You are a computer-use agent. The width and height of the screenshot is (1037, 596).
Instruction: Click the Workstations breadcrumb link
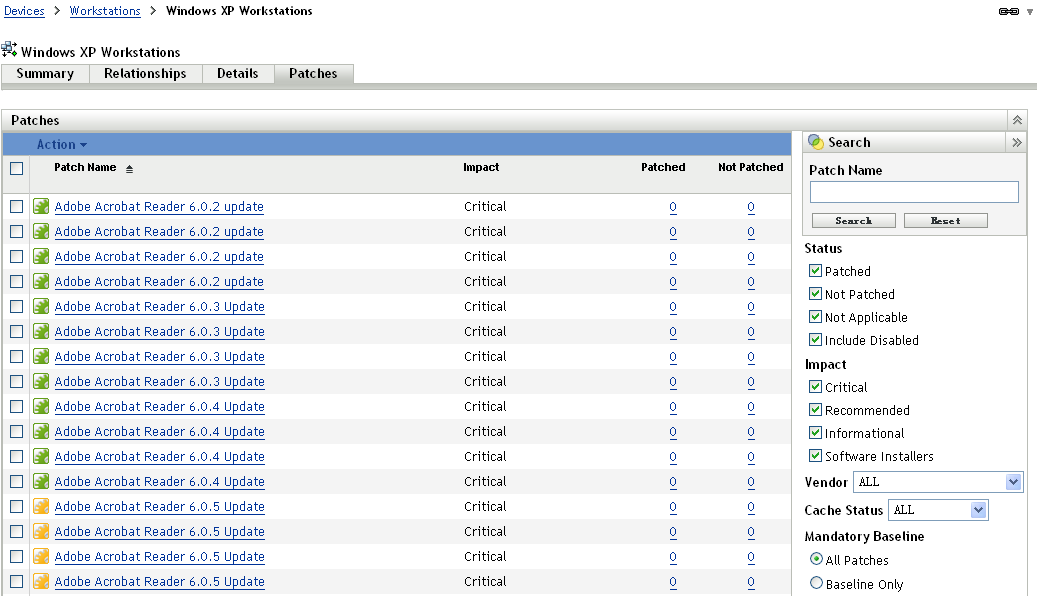(x=104, y=11)
